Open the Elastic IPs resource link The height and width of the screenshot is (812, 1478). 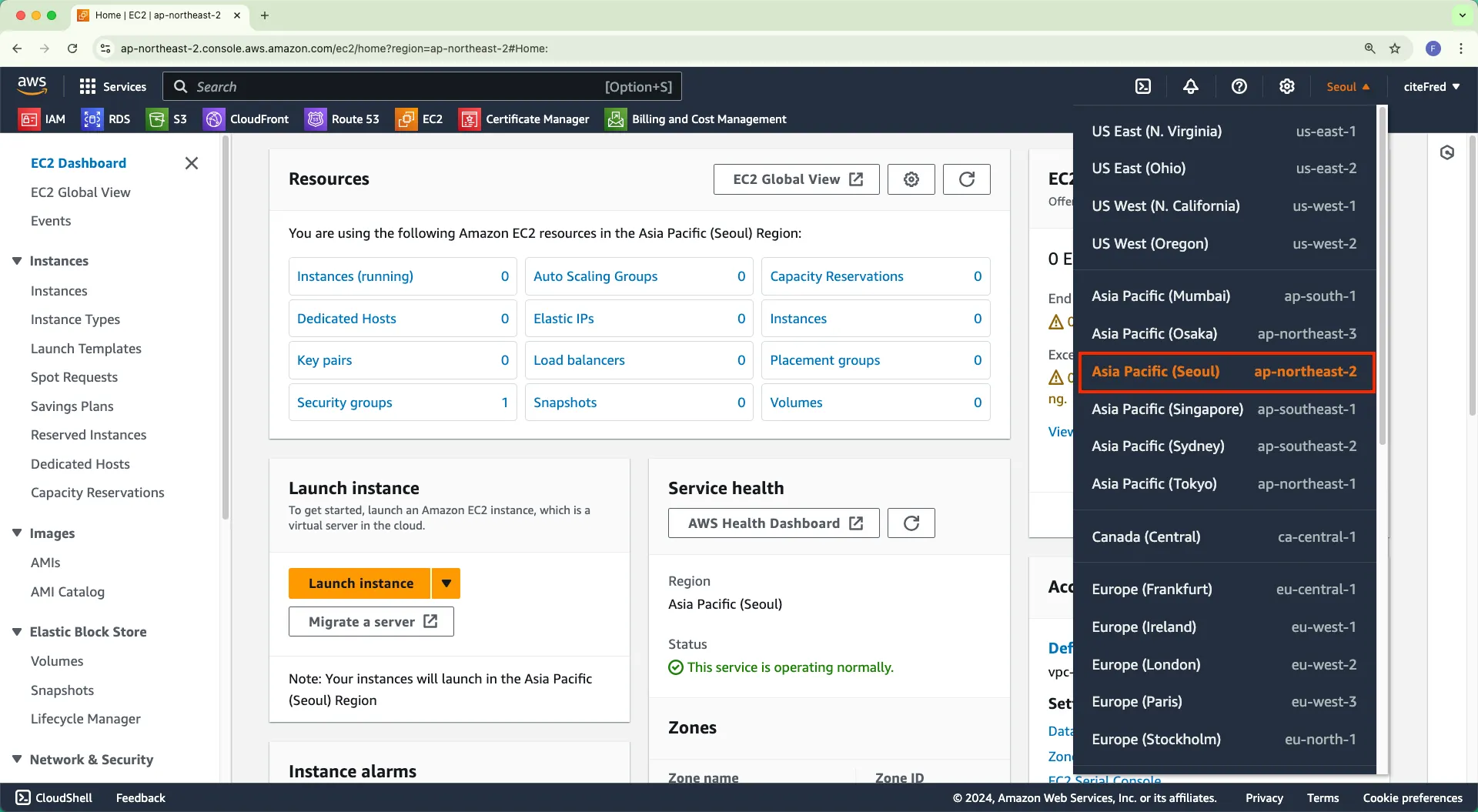click(x=563, y=319)
